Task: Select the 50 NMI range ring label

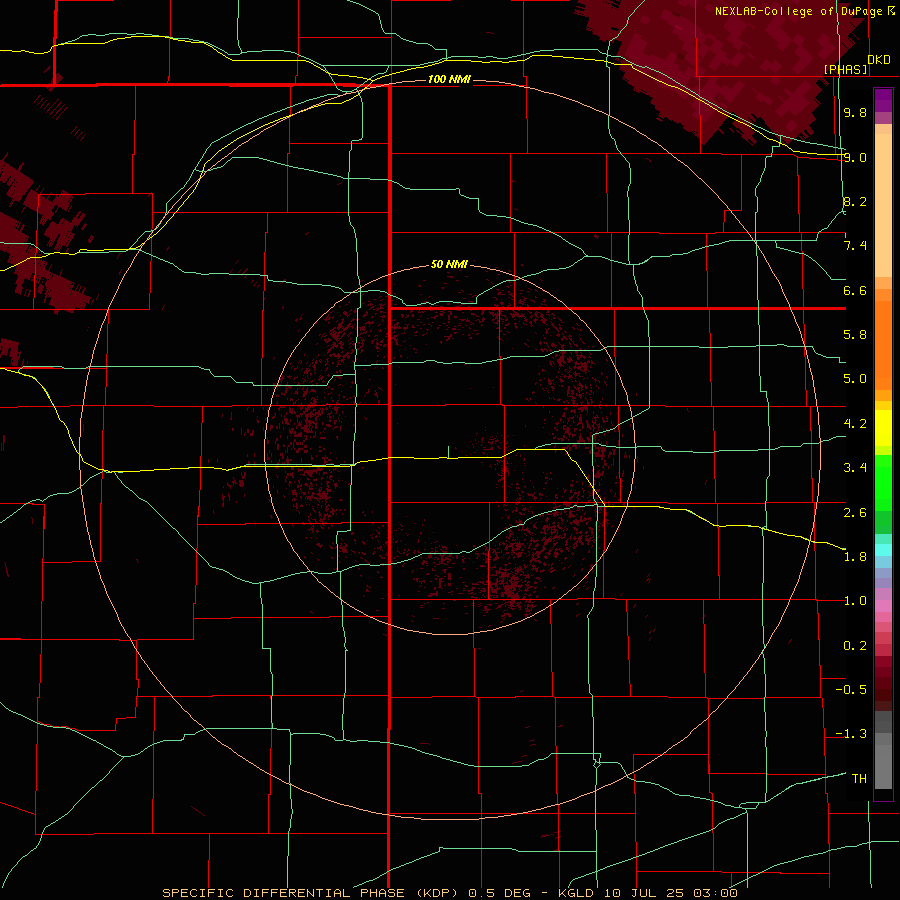Action: (449, 264)
